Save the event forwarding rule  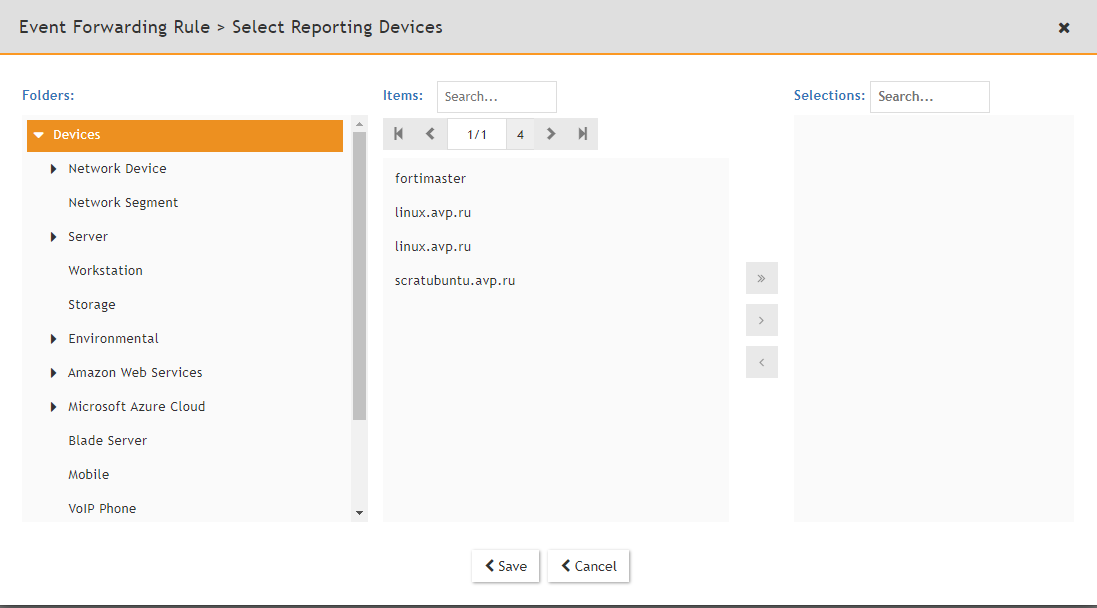(x=505, y=566)
